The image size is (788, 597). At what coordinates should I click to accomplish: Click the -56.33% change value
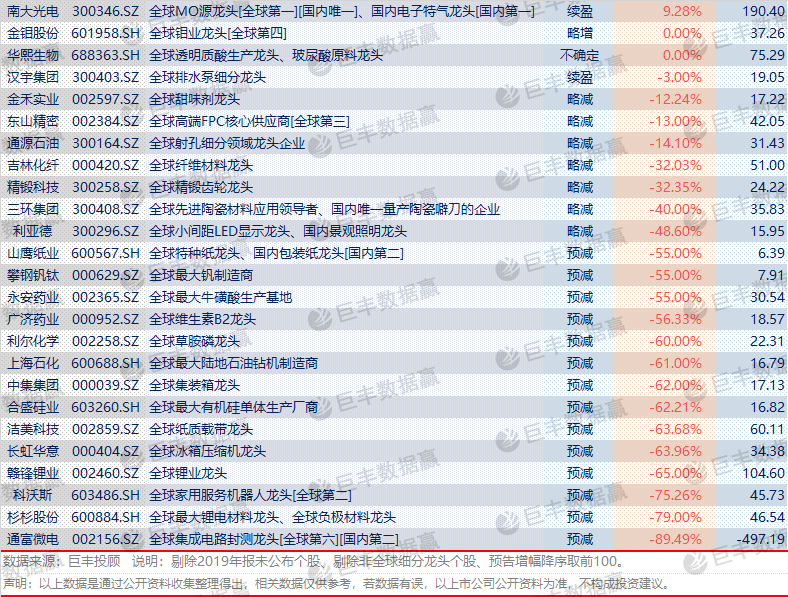[x=675, y=319]
